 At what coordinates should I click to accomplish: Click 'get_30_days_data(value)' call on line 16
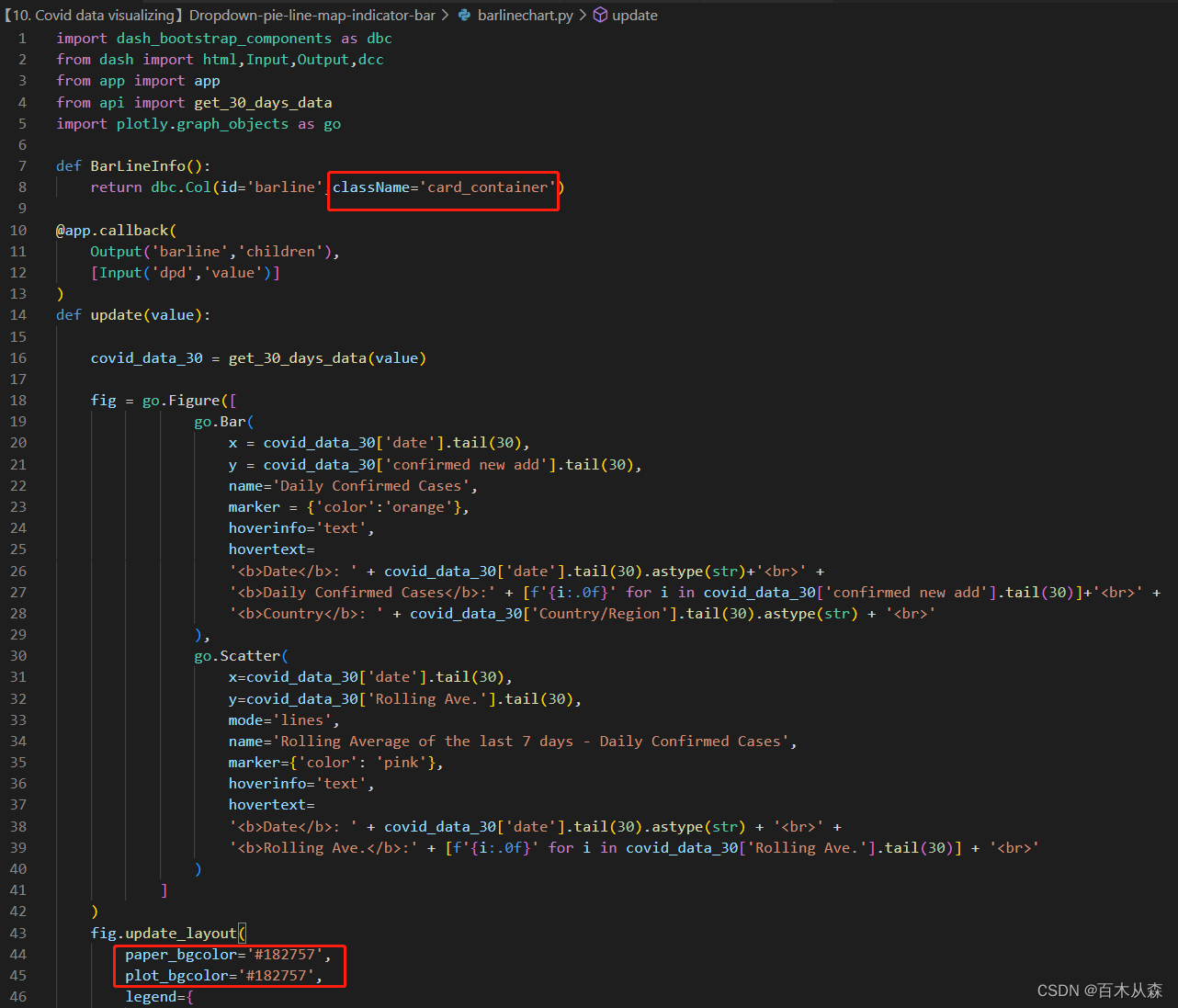coord(327,358)
